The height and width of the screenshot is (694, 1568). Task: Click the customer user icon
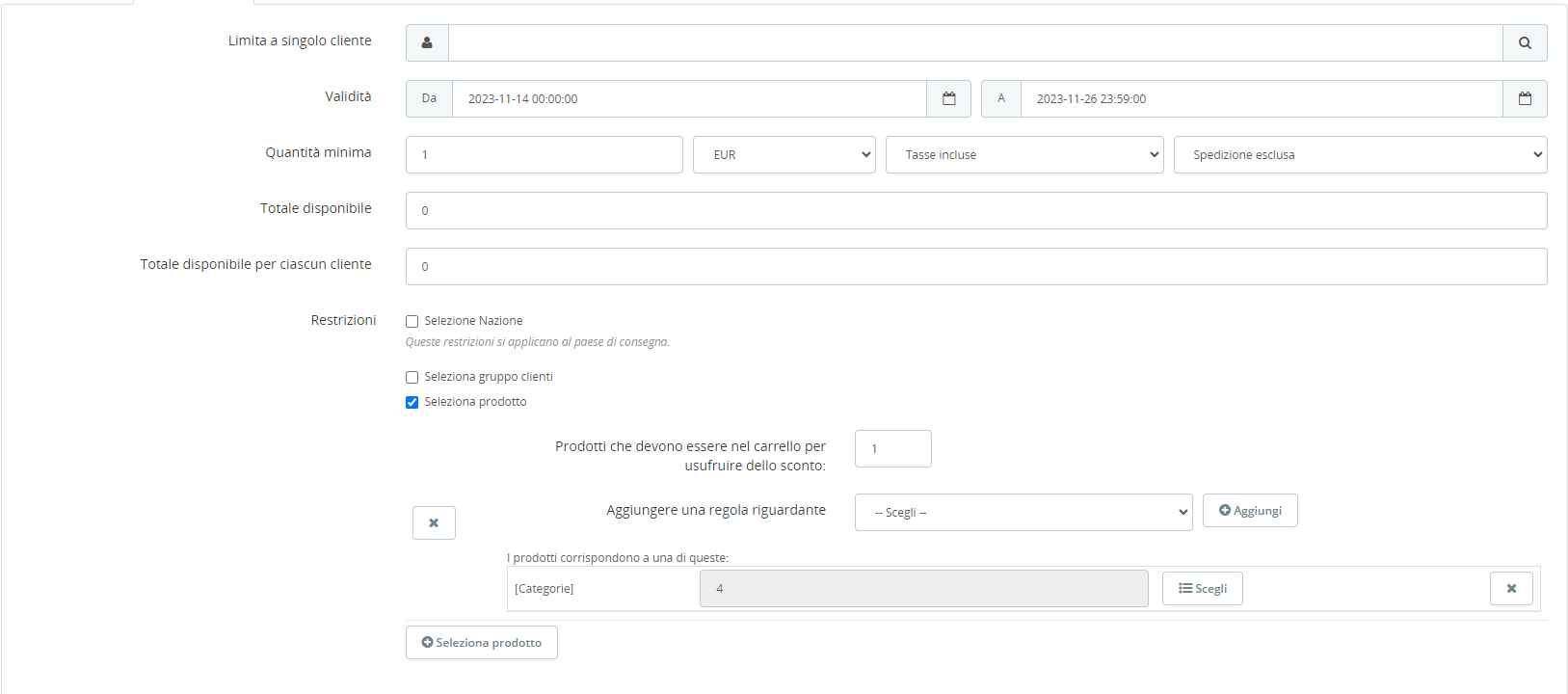tap(427, 43)
